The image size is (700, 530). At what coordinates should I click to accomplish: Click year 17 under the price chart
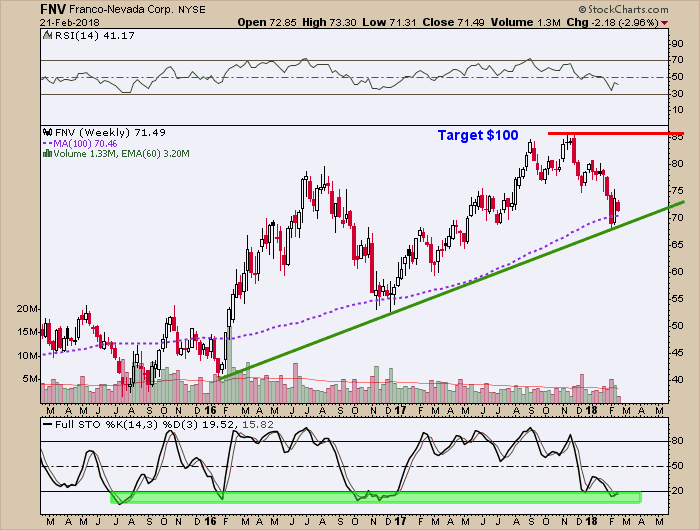[400, 410]
